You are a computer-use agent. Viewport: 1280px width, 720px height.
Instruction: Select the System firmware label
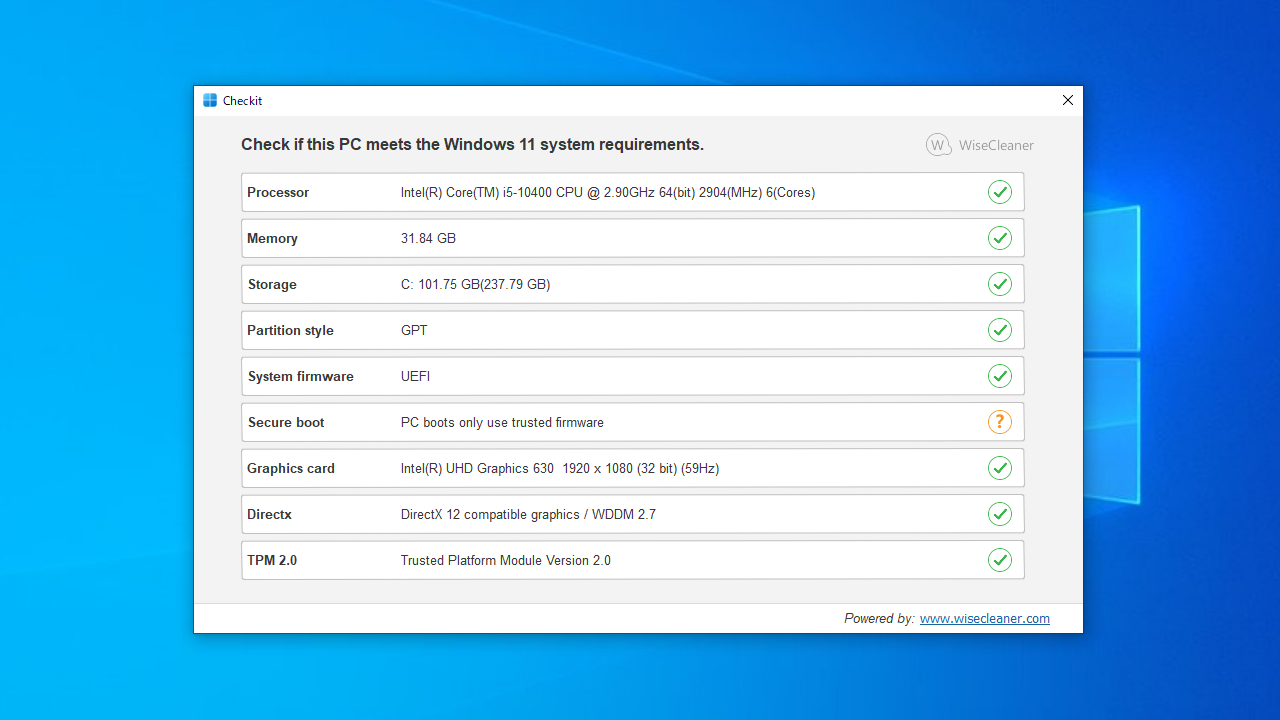click(301, 376)
